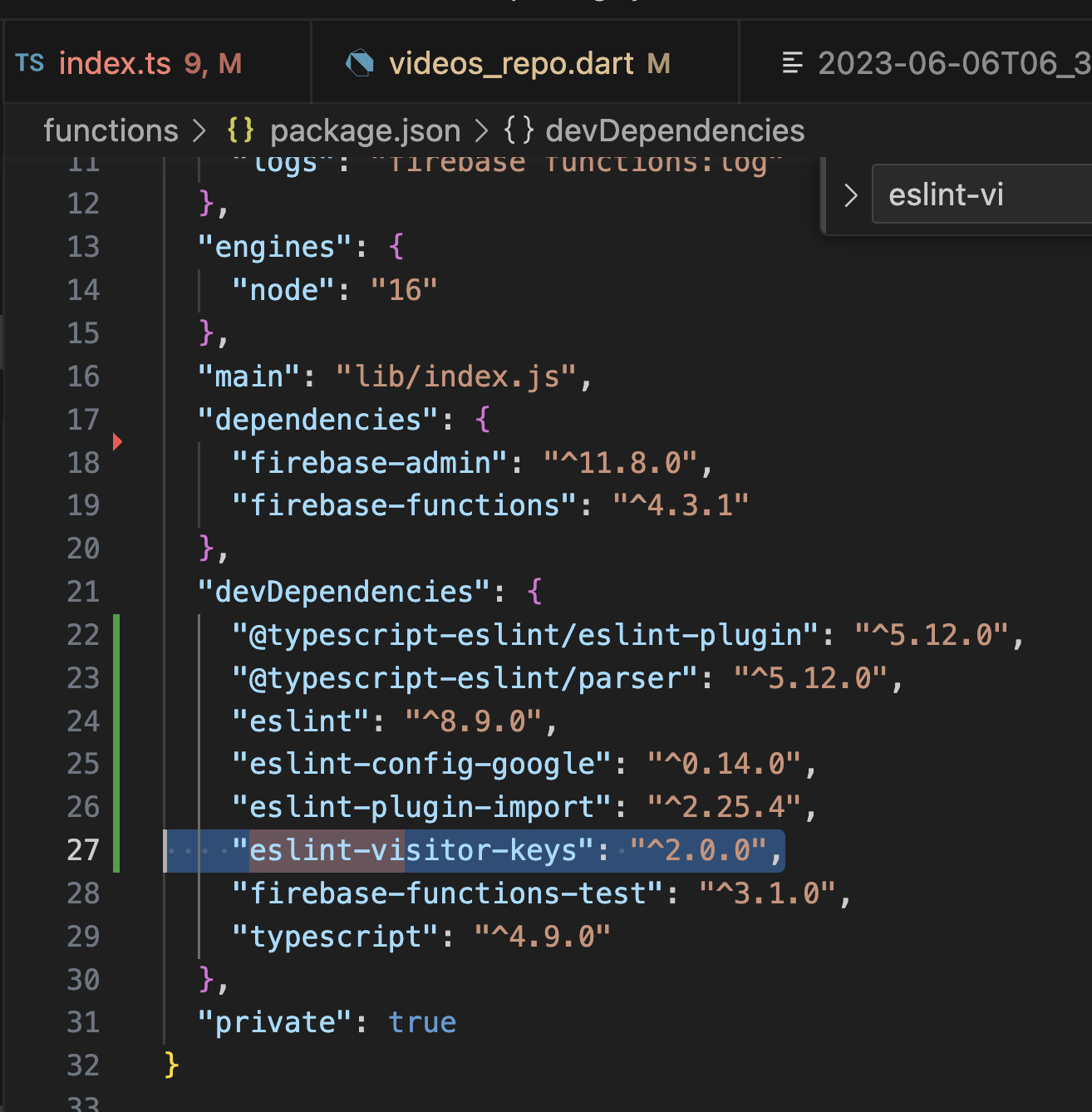Click line number 13 in the gutter
The height and width of the screenshot is (1112, 1092).
coord(83,247)
